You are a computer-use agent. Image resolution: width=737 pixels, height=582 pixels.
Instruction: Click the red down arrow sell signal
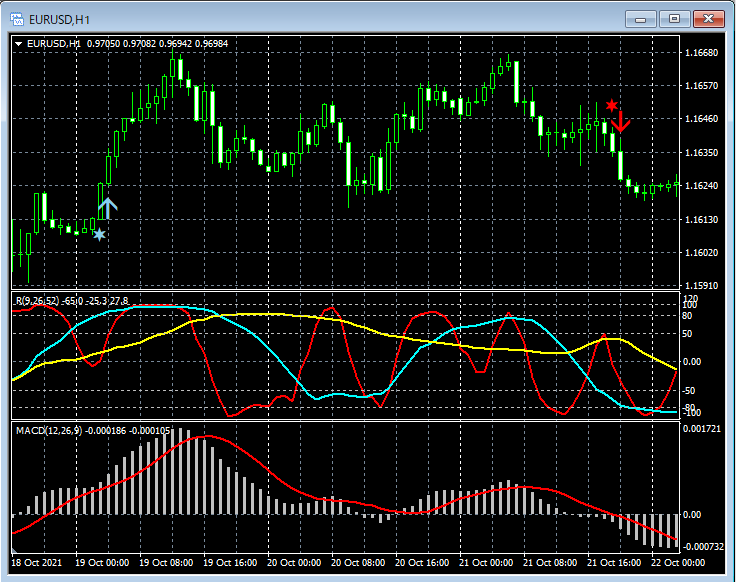621,123
